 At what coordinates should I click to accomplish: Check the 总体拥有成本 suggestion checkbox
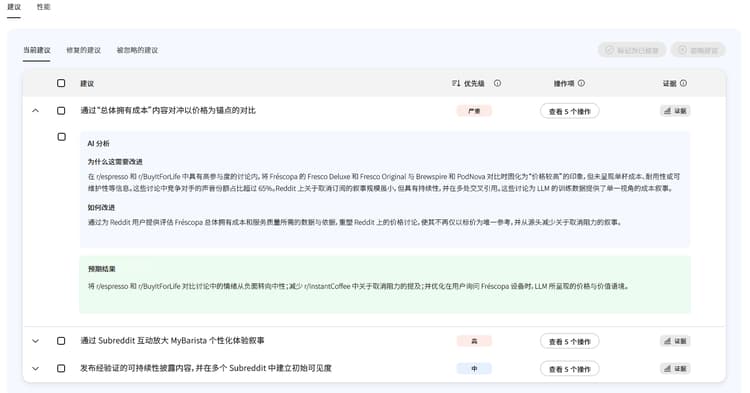coord(61,111)
